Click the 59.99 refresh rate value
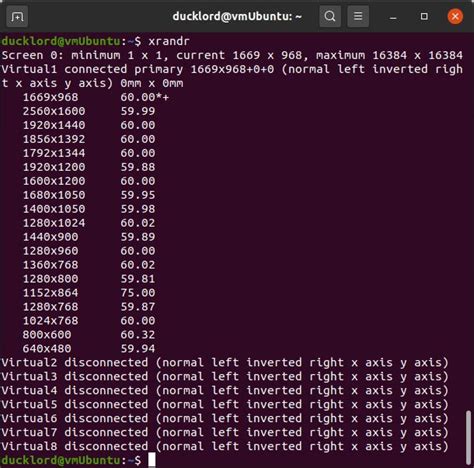474x468 pixels. (138, 111)
